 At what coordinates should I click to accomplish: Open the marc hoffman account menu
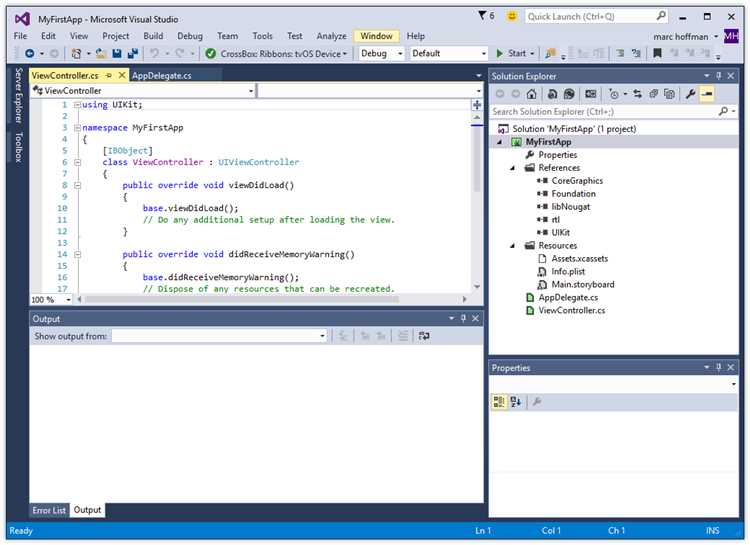[685, 36]
